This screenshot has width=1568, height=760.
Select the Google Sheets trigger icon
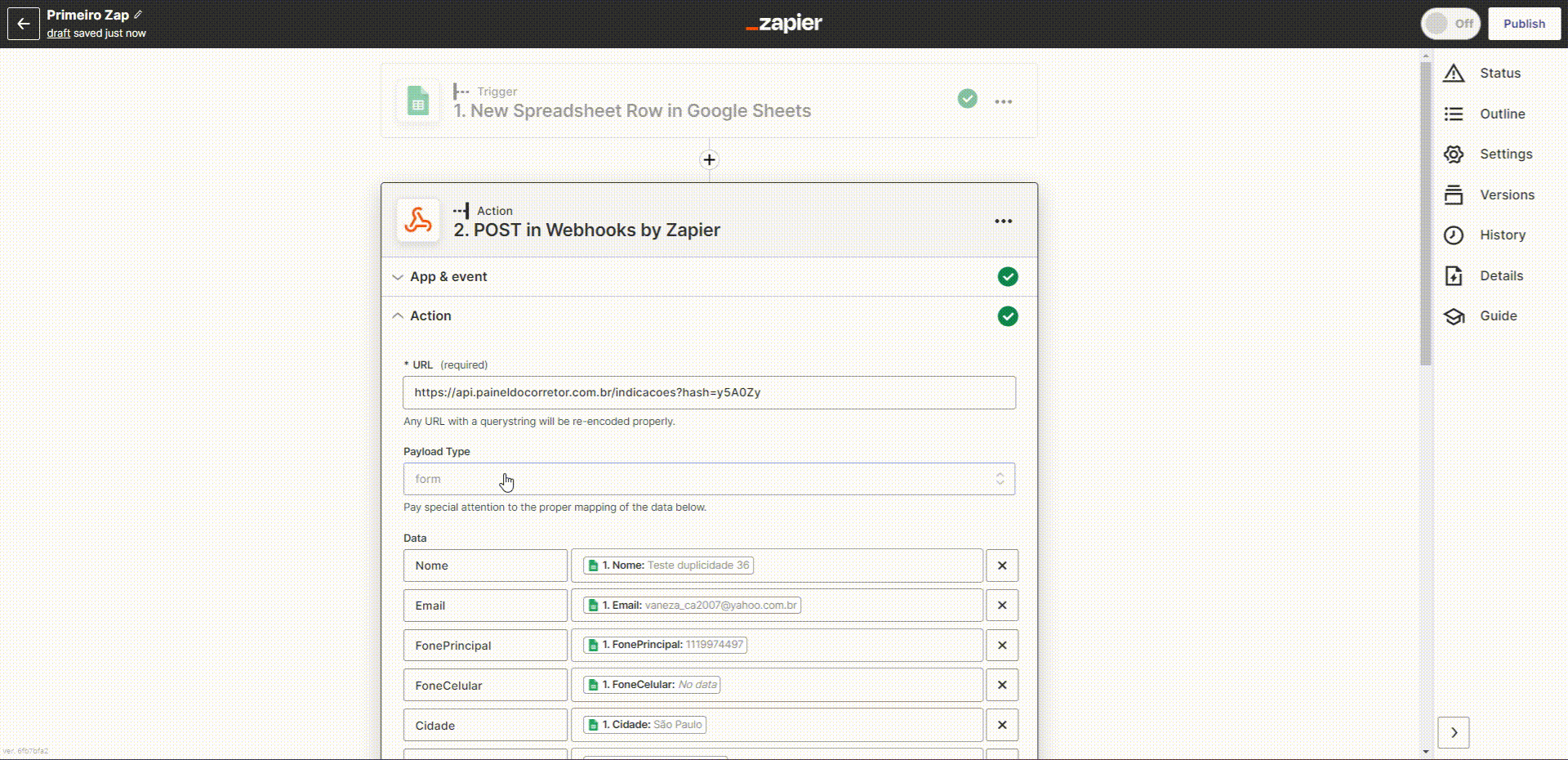(418, 101)
